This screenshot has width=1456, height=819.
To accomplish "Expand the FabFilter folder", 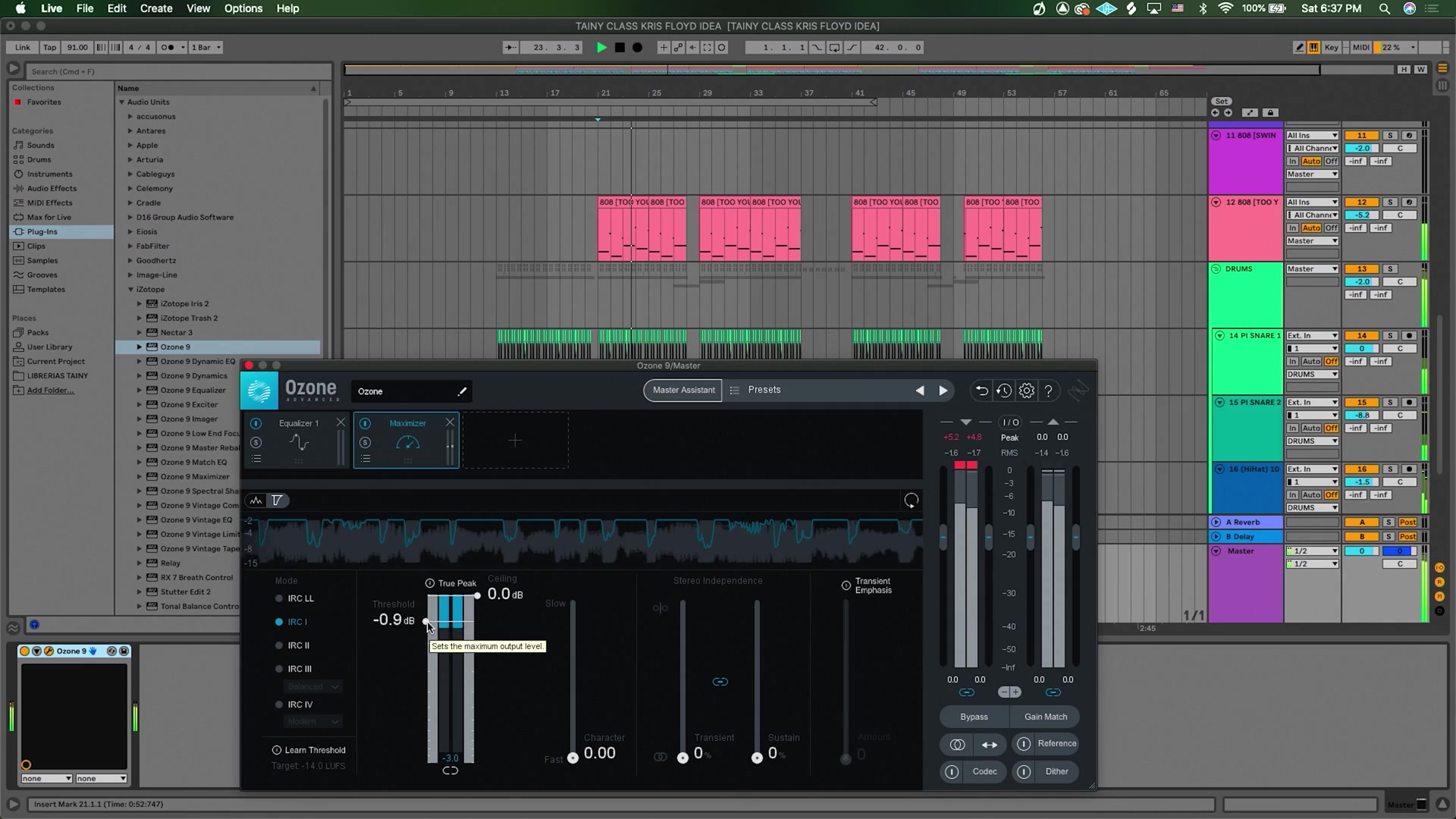I will point(129,246).
